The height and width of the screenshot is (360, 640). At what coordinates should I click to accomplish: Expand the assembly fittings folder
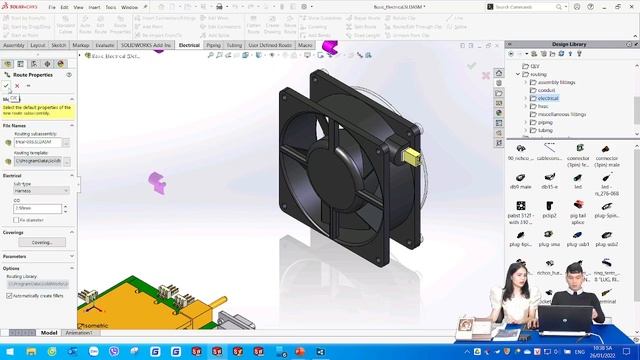(526, 82)
